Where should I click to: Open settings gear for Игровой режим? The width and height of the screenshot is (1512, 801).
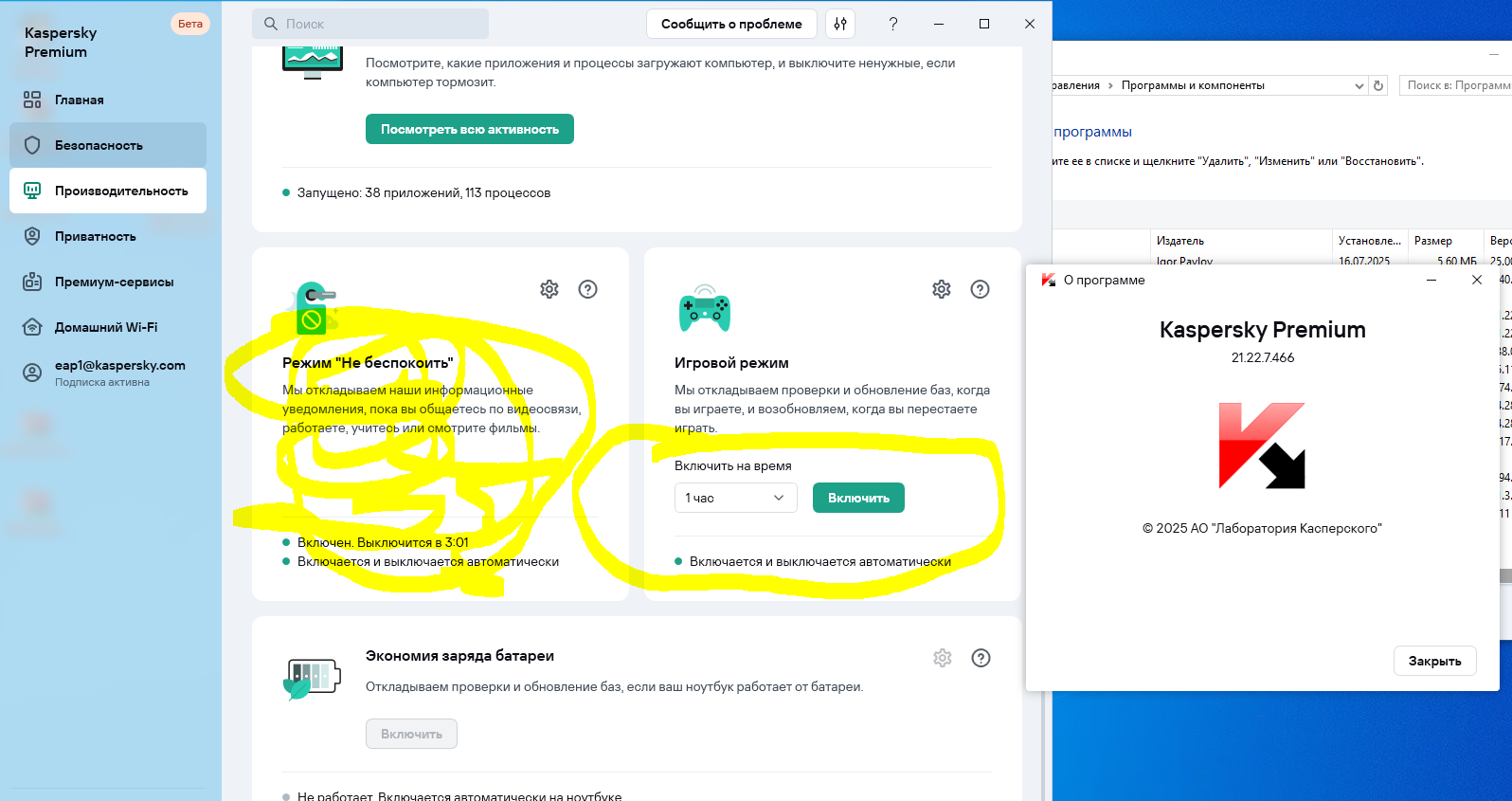(x=942, y=289)
